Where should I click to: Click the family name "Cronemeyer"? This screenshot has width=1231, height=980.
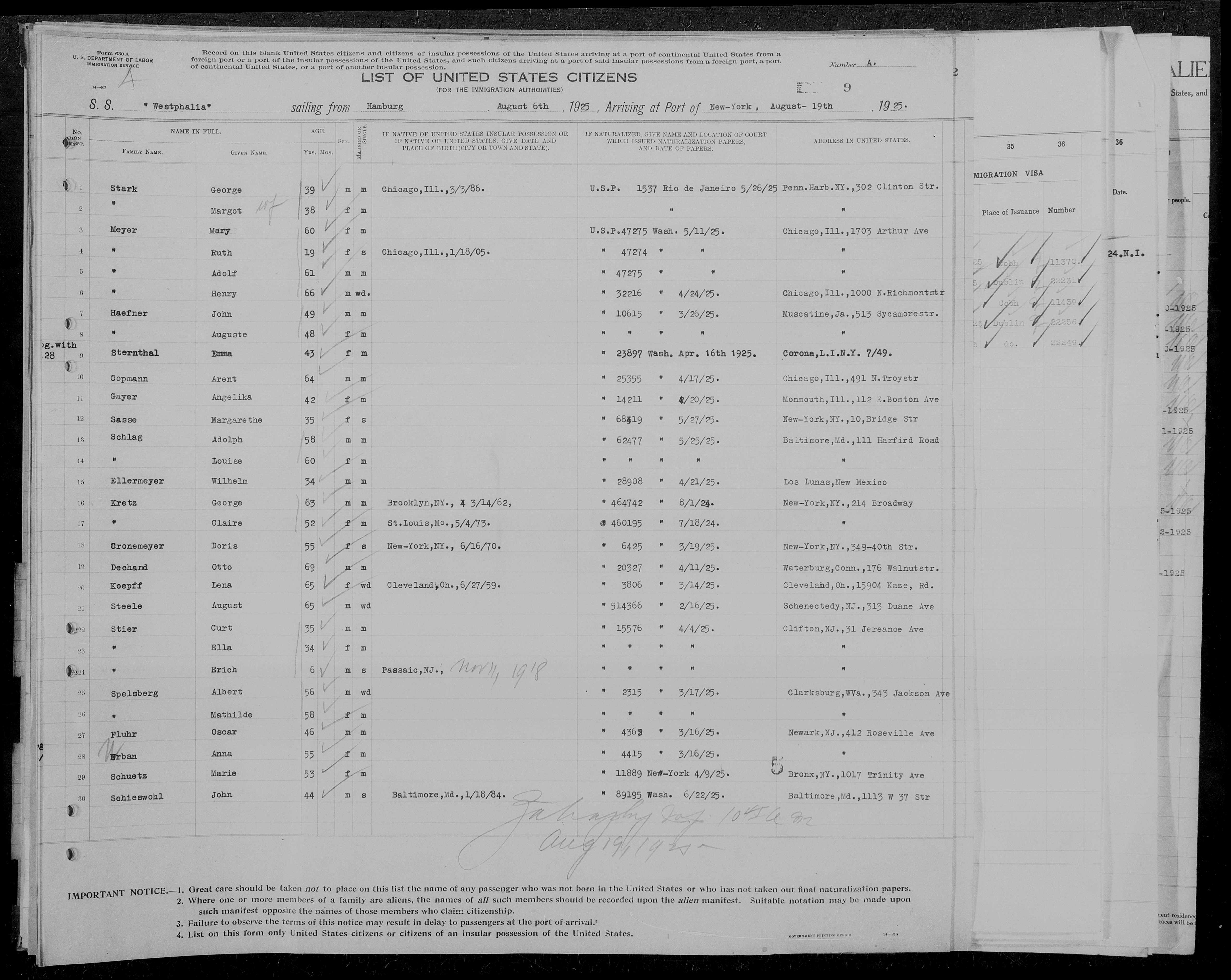137,546
